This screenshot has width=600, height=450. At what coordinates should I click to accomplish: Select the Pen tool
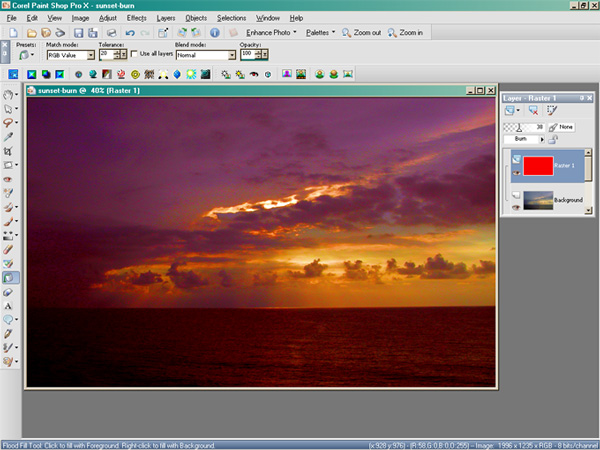[8, 333]
